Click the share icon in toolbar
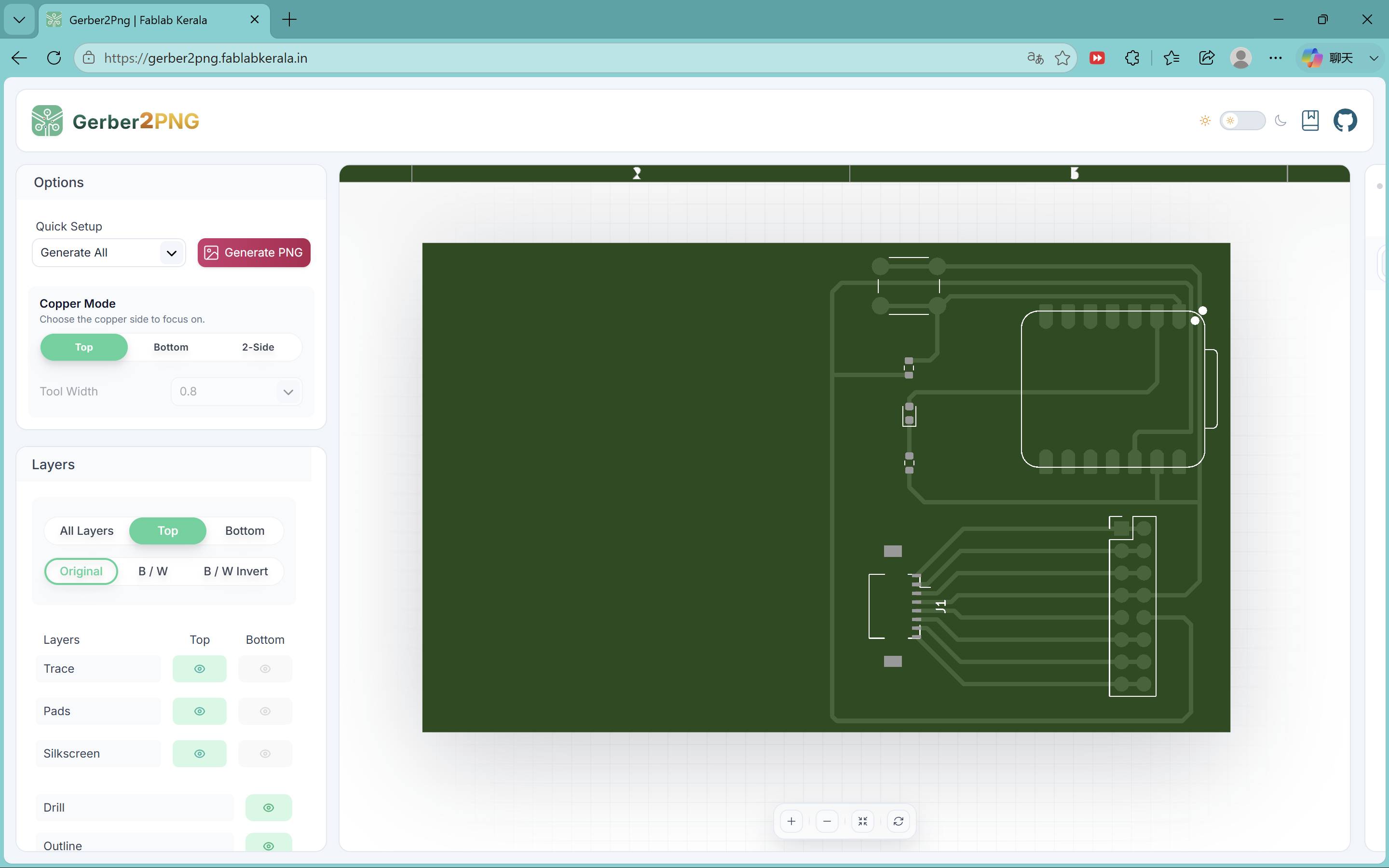1389x868 pixels. tap(1207, 58)
